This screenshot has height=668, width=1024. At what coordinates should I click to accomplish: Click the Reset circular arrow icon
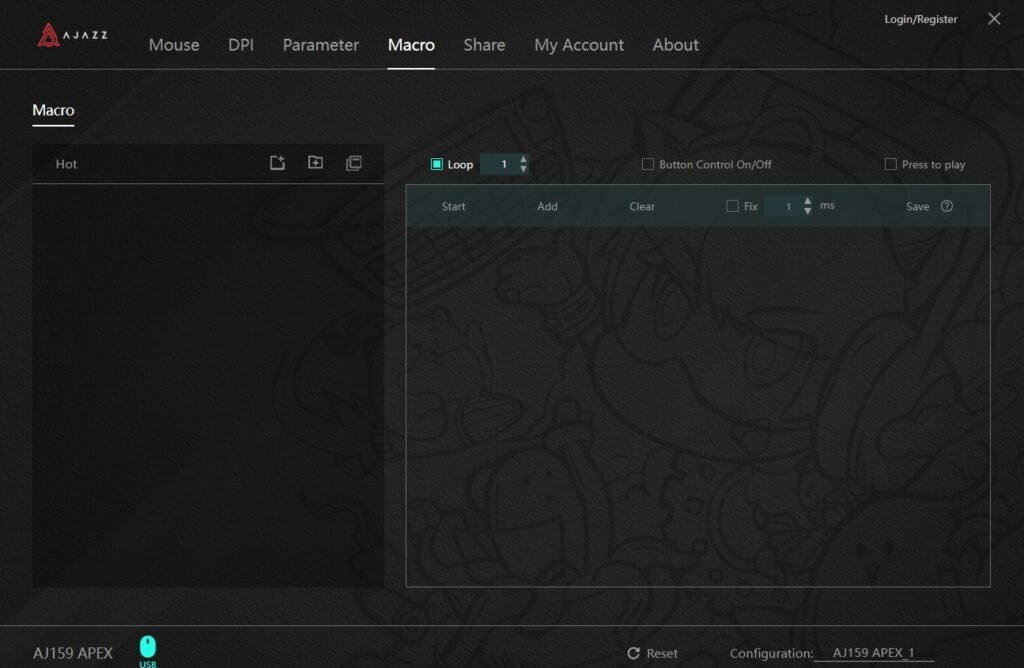tap(633, 653)
